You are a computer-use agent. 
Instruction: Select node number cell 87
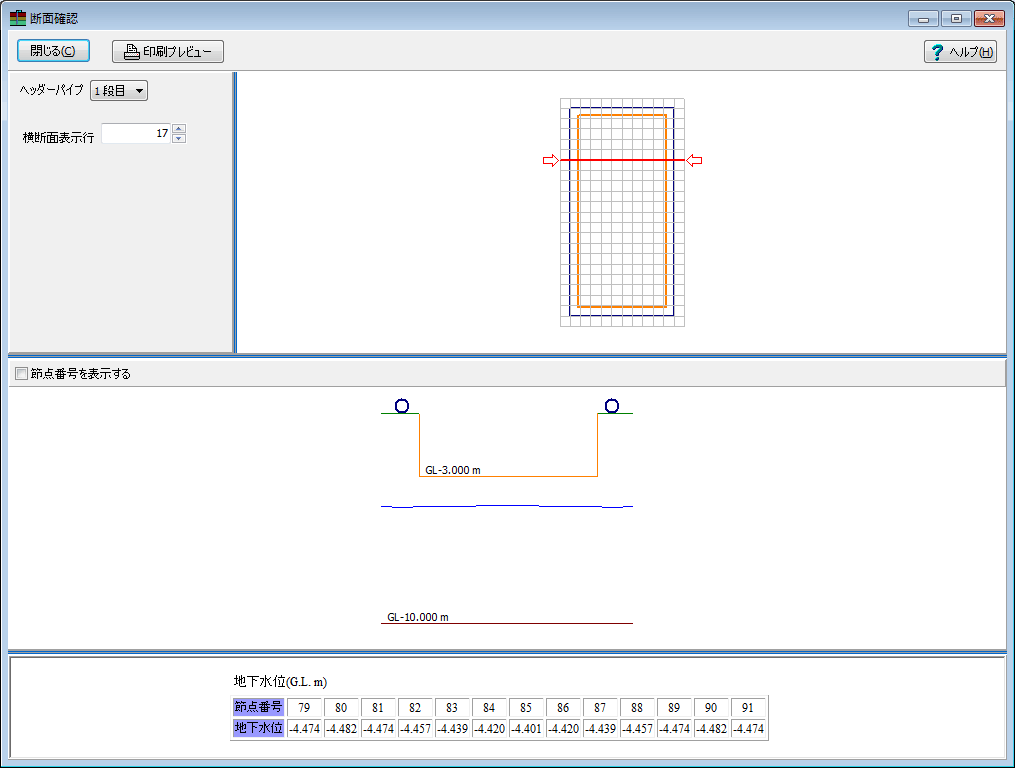[600, 707]
